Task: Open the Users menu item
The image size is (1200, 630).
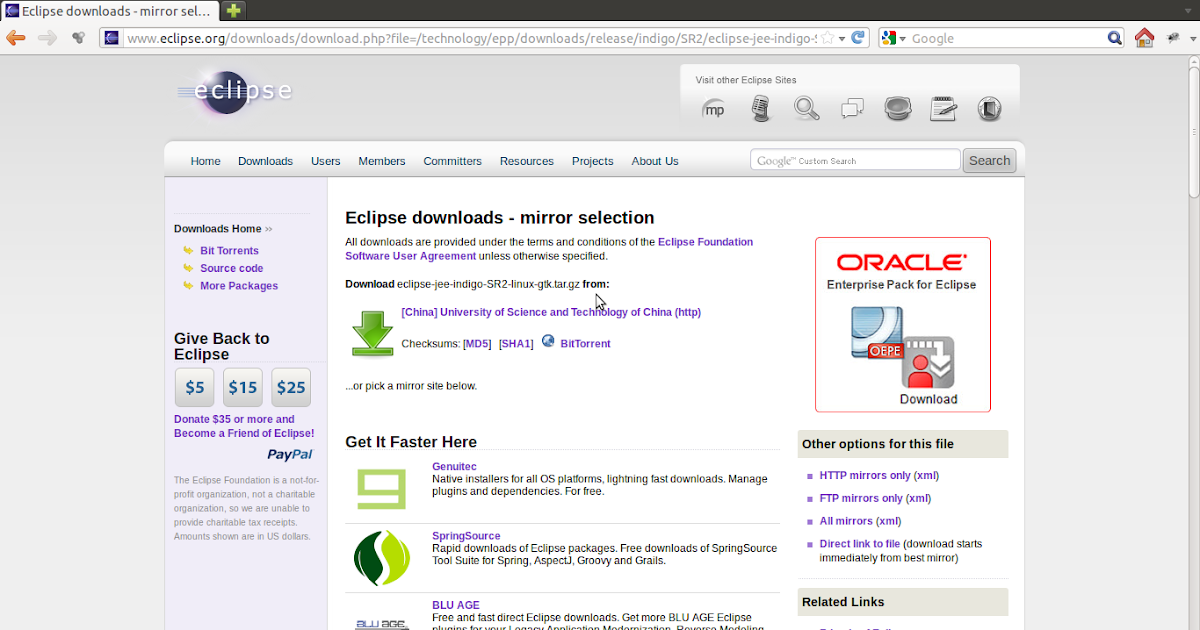Action: coord(326,161)
